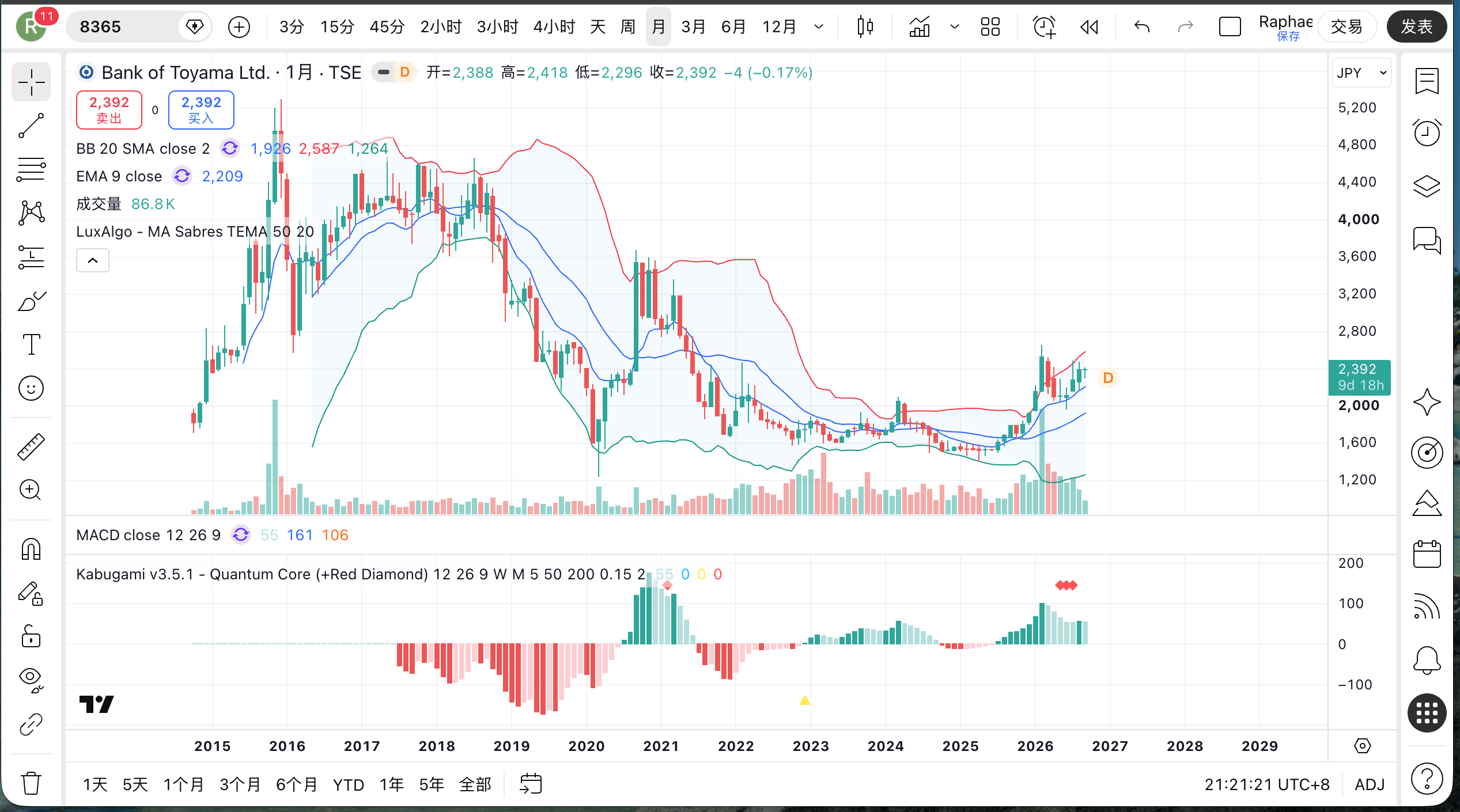Open the JPY currency dropdown
Screen dimensions: 1460x812
tap(1361, 73)
